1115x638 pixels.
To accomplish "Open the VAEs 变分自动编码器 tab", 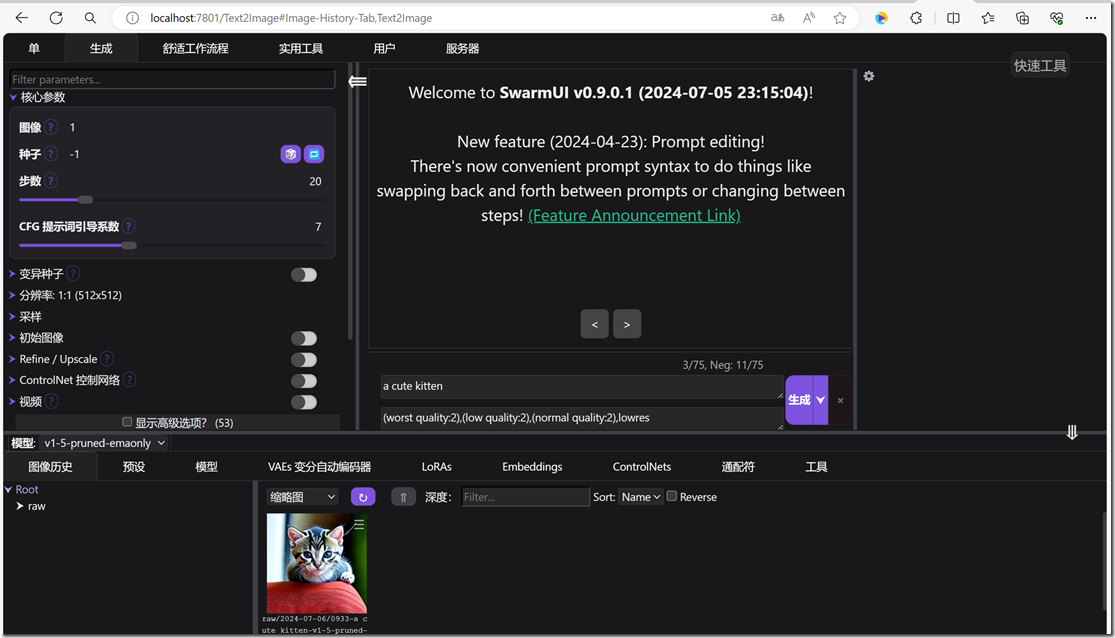I will coord(319,467).
